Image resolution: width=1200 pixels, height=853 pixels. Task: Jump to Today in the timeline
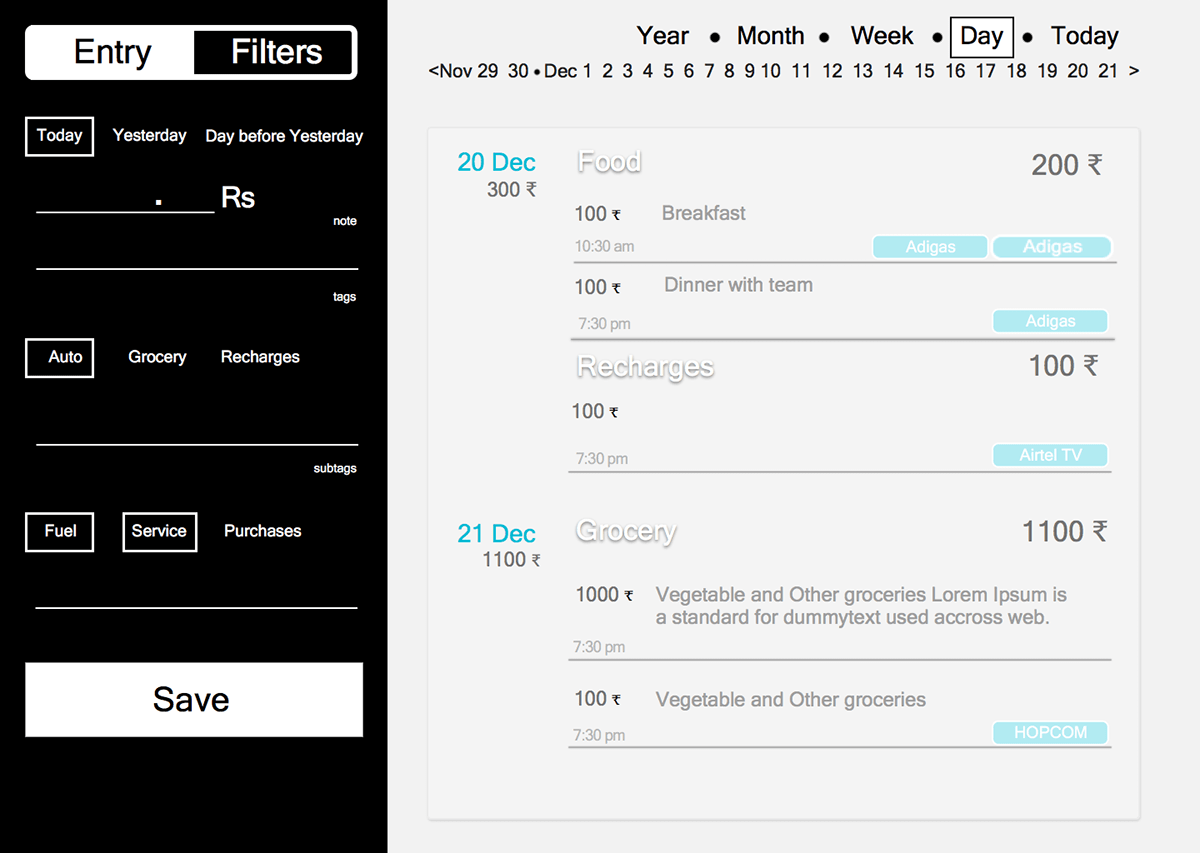click(x=1084, y=36)
